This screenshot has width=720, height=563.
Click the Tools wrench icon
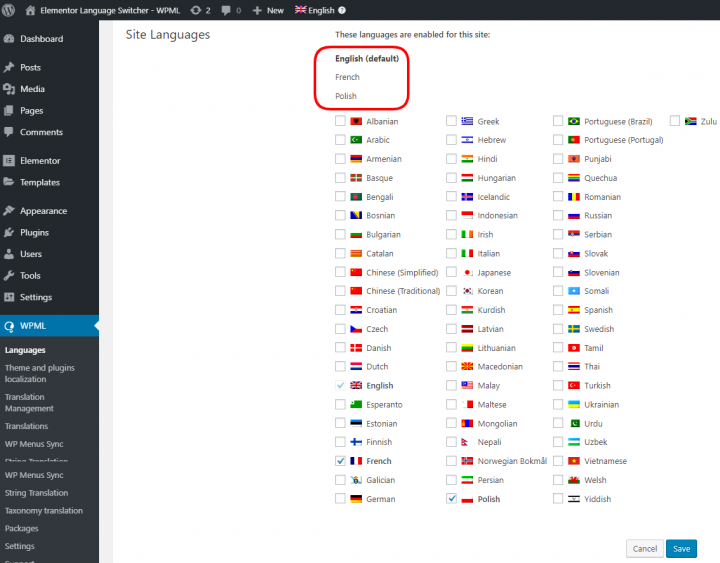[x=9, y=275]
